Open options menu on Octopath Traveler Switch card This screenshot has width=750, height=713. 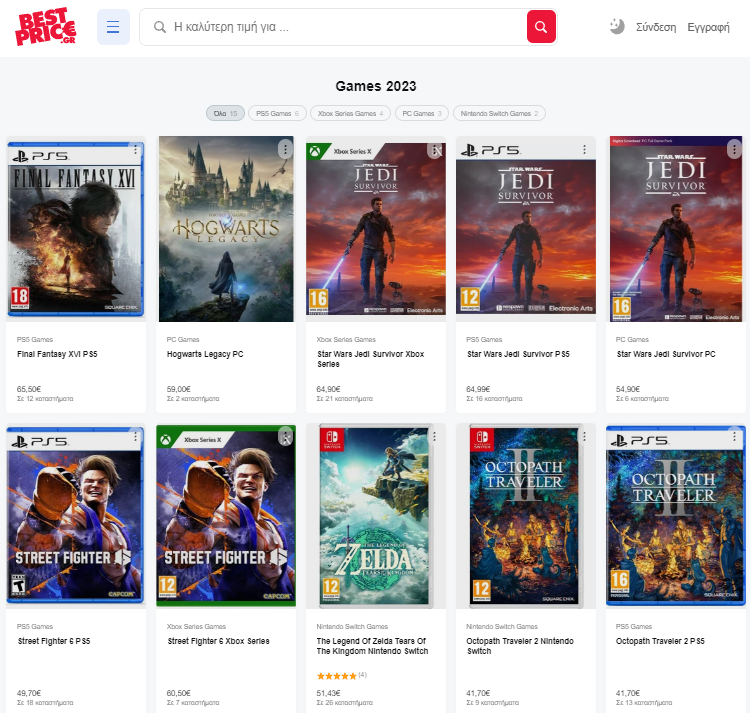pyautogui.click(x=584, y=436)
